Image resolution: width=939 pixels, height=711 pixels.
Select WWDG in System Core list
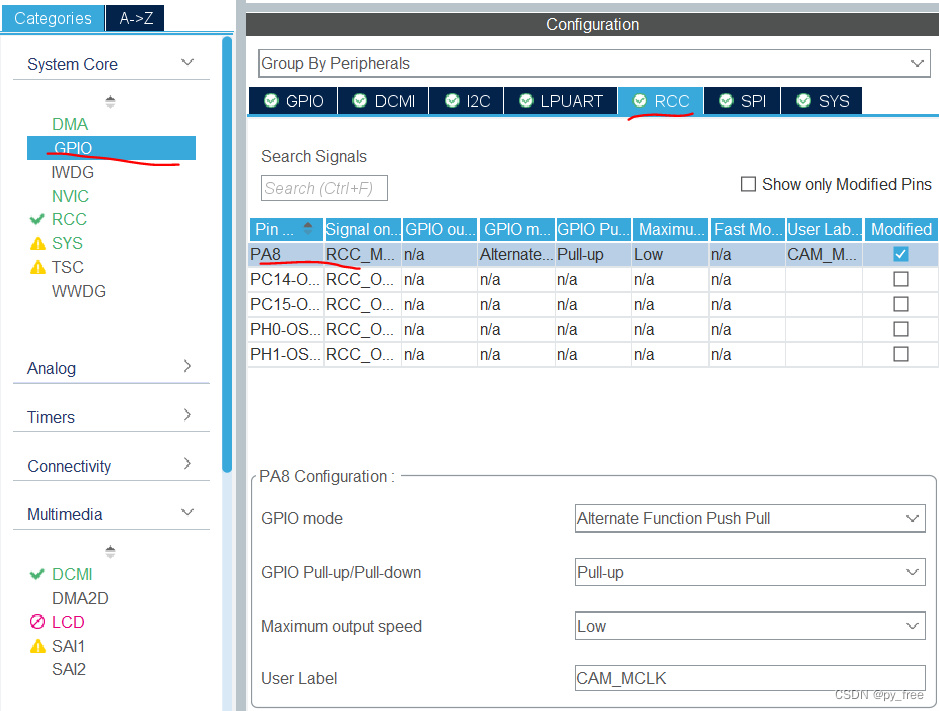point(78,291)
